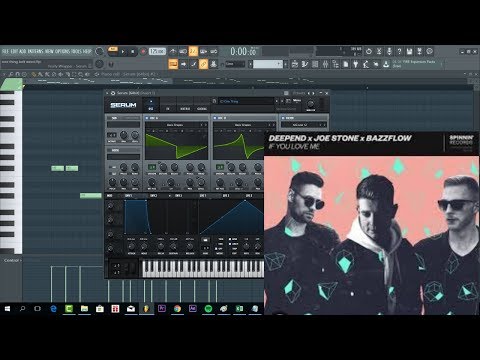Click the content library download icon
The image size is (480, 360).
(x=386, y=64)
